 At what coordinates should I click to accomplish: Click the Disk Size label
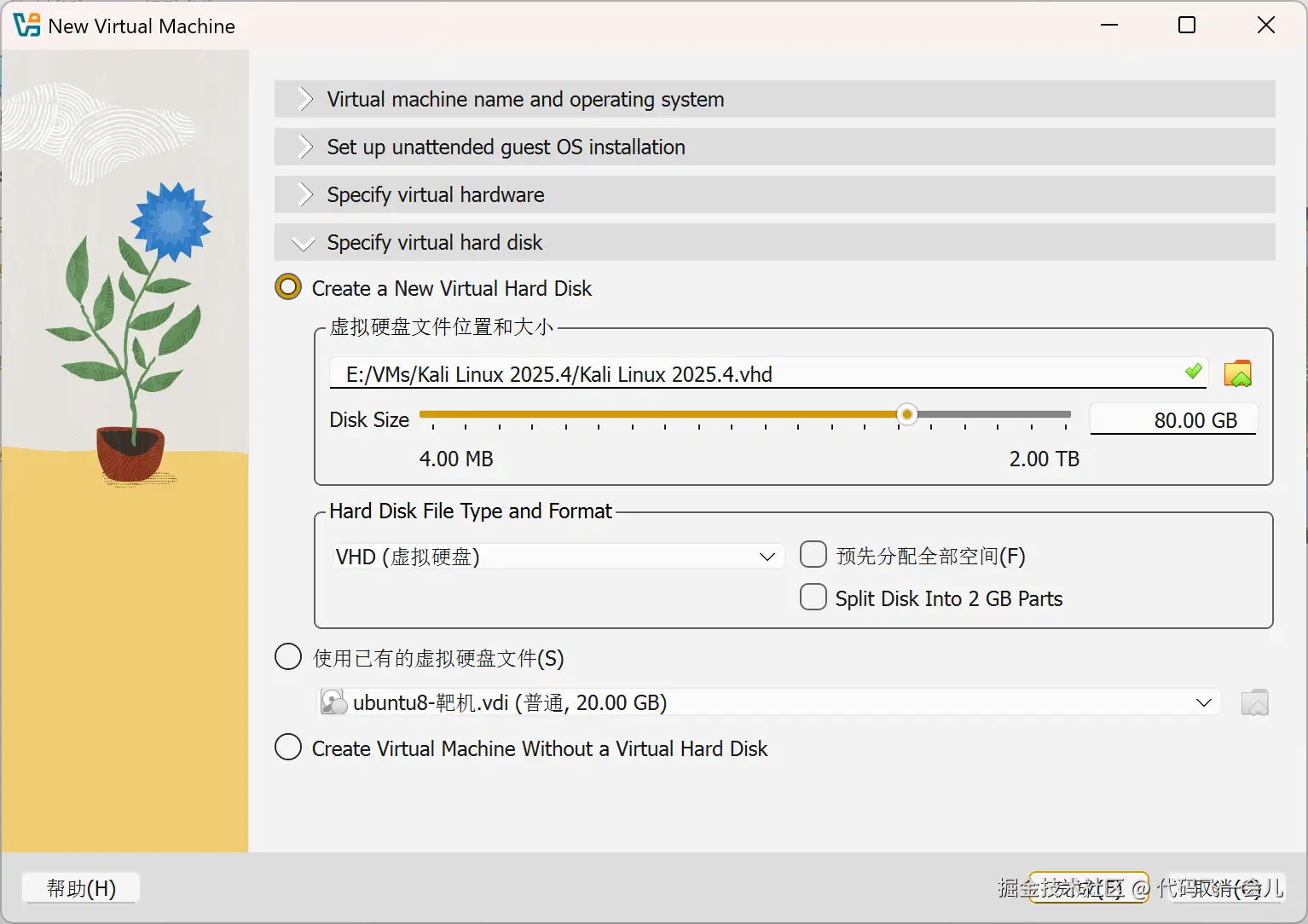369,419
